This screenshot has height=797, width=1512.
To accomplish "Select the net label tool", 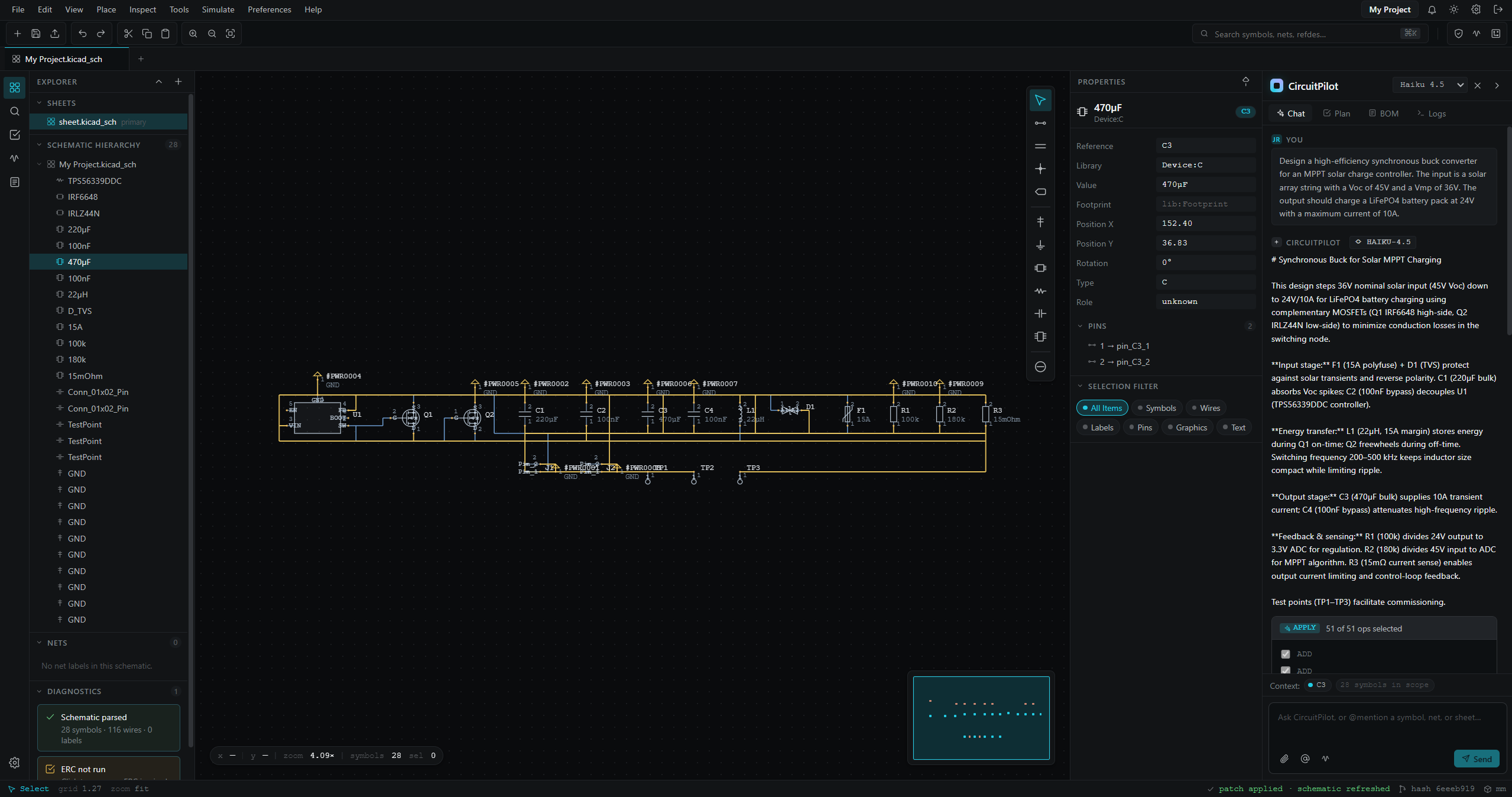I will coord(1040,192).
